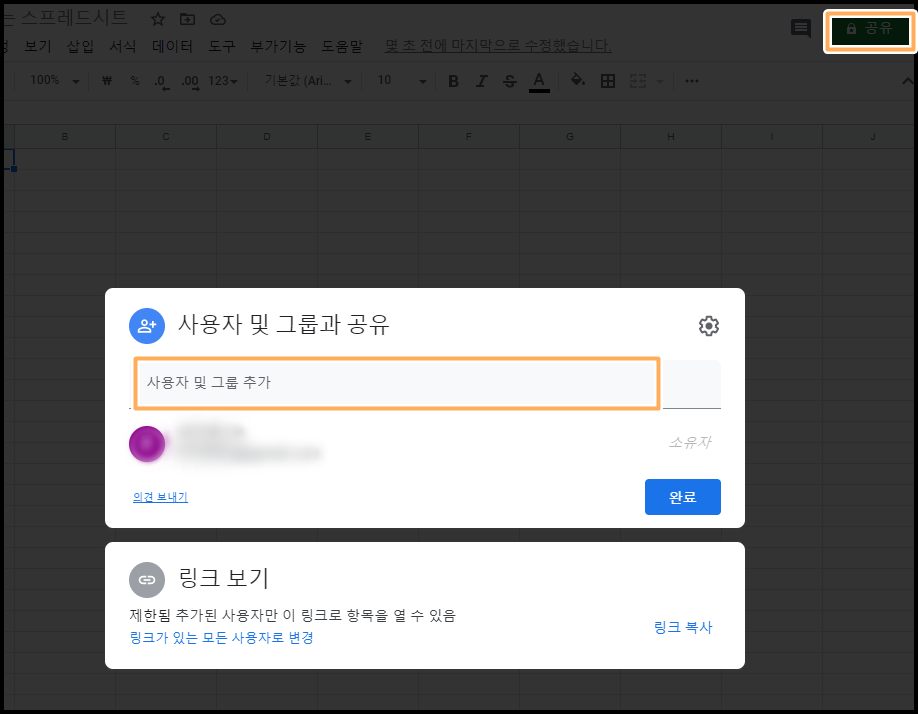Click the merge cells icon

638,81
